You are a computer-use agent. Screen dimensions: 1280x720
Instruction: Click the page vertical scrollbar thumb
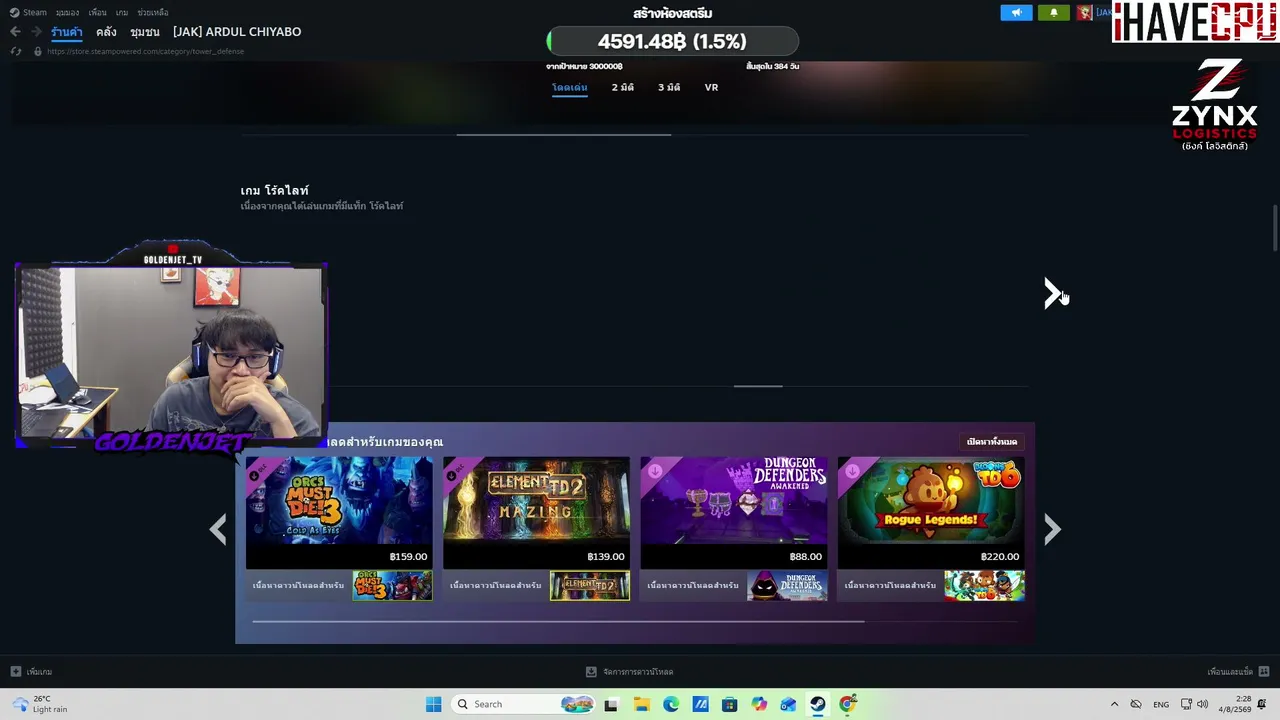(1275, 228)
